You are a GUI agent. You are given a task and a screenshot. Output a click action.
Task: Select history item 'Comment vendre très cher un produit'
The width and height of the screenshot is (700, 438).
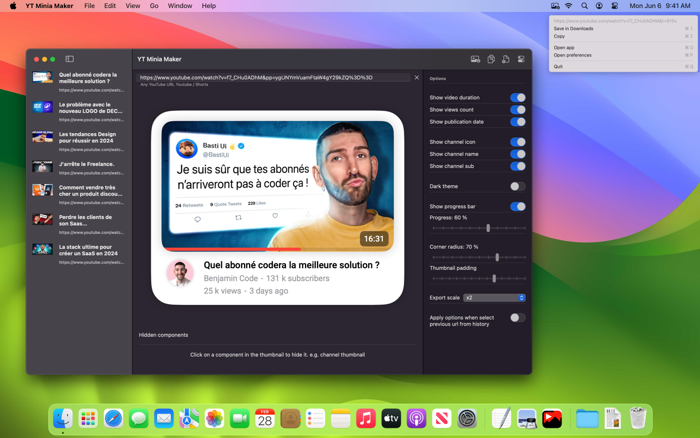point(79,195)
